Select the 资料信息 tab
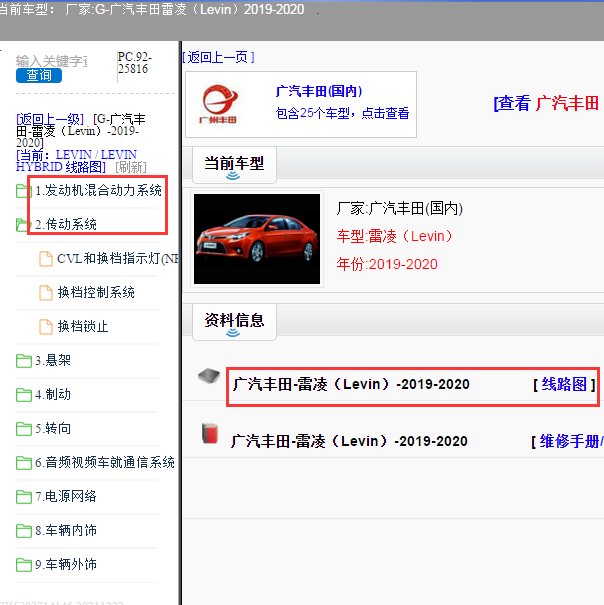The height and width of the screenshot is (605, 604). (234, 321)
